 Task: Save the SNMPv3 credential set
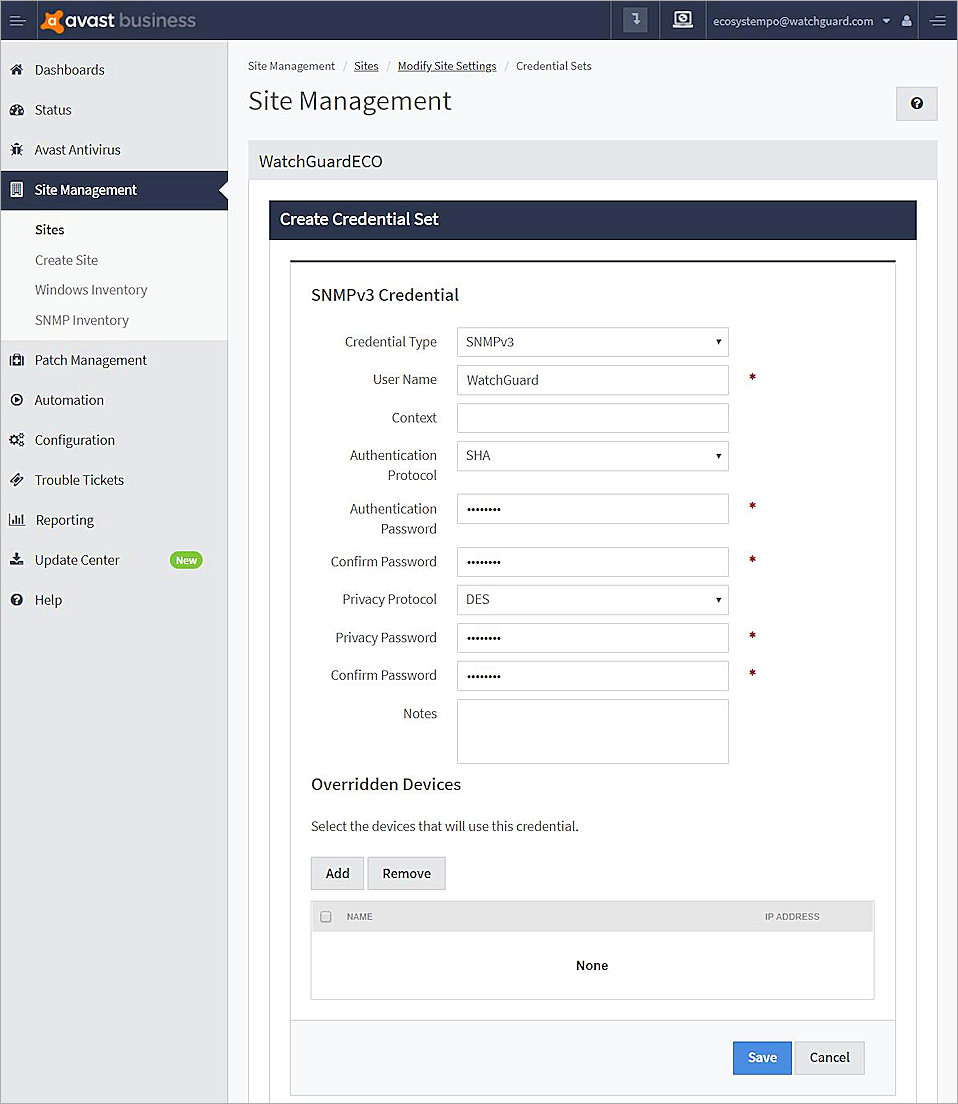coord(762,1057)
